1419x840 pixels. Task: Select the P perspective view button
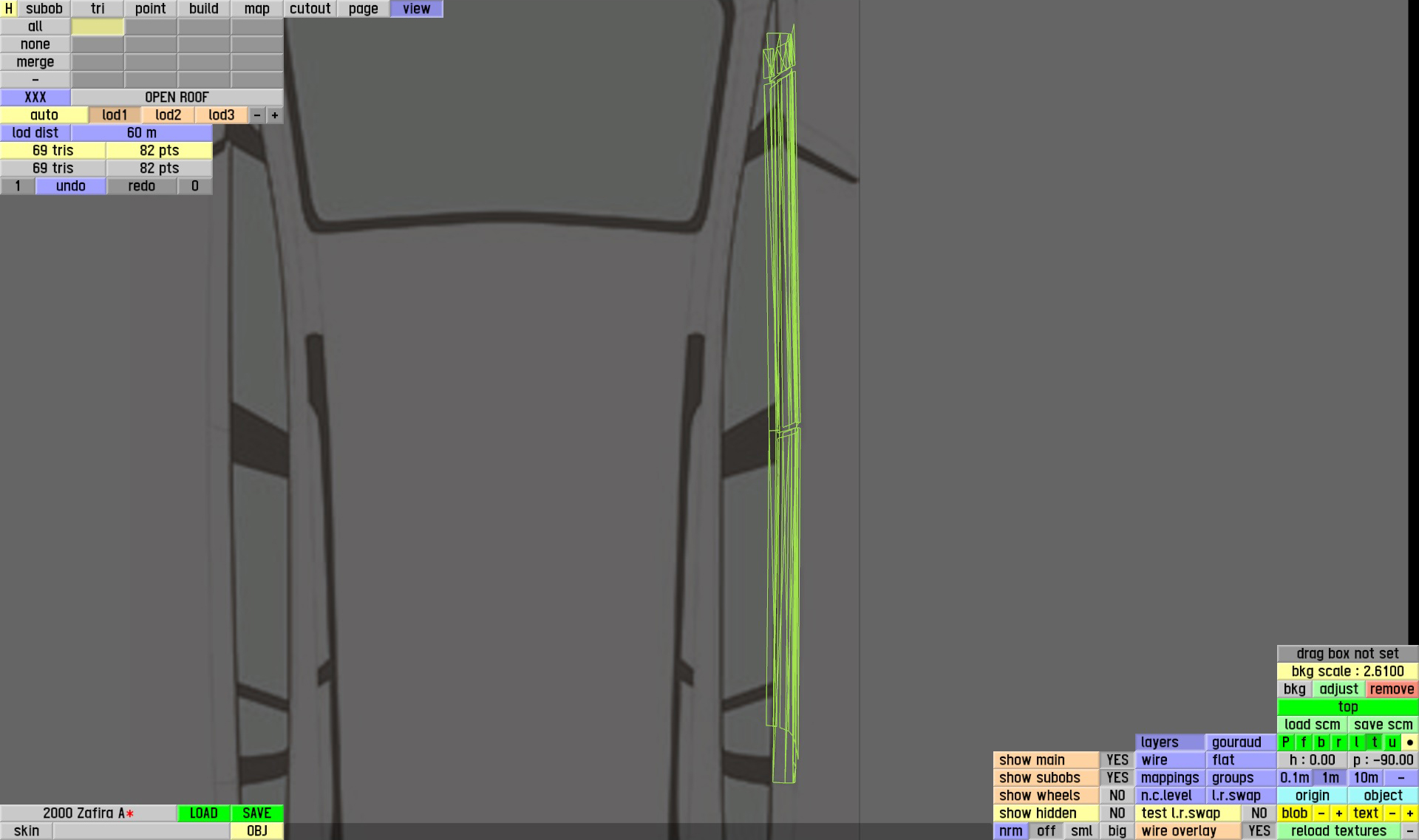coord(1286,742)
